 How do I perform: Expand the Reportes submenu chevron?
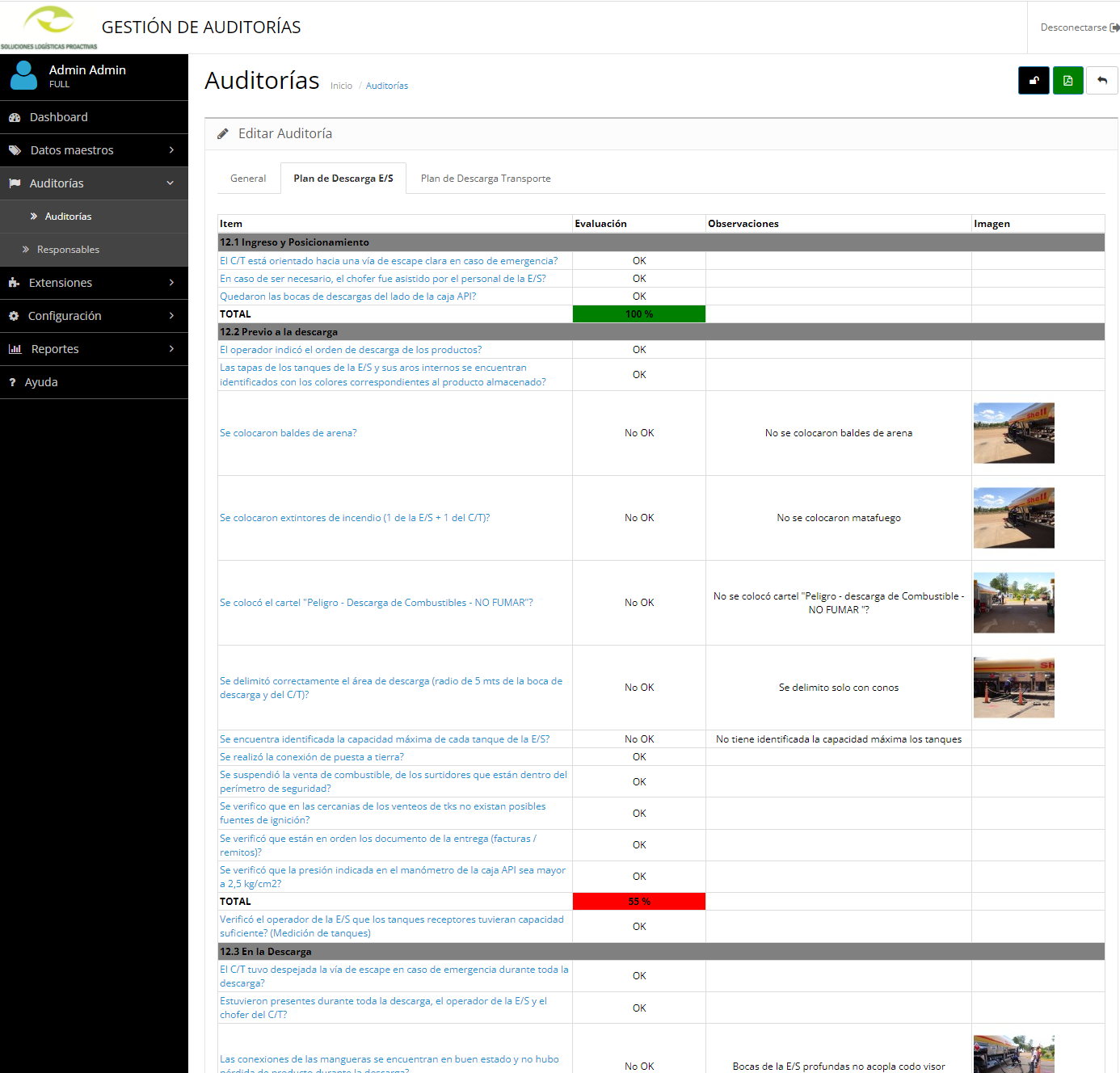tap(171, 349)
